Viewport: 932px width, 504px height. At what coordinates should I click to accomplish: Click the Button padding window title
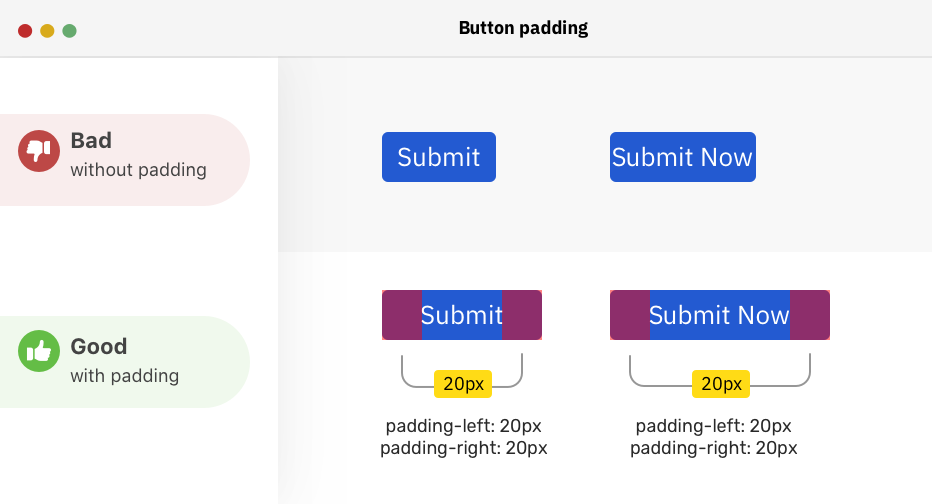click(x=523, y=28)
